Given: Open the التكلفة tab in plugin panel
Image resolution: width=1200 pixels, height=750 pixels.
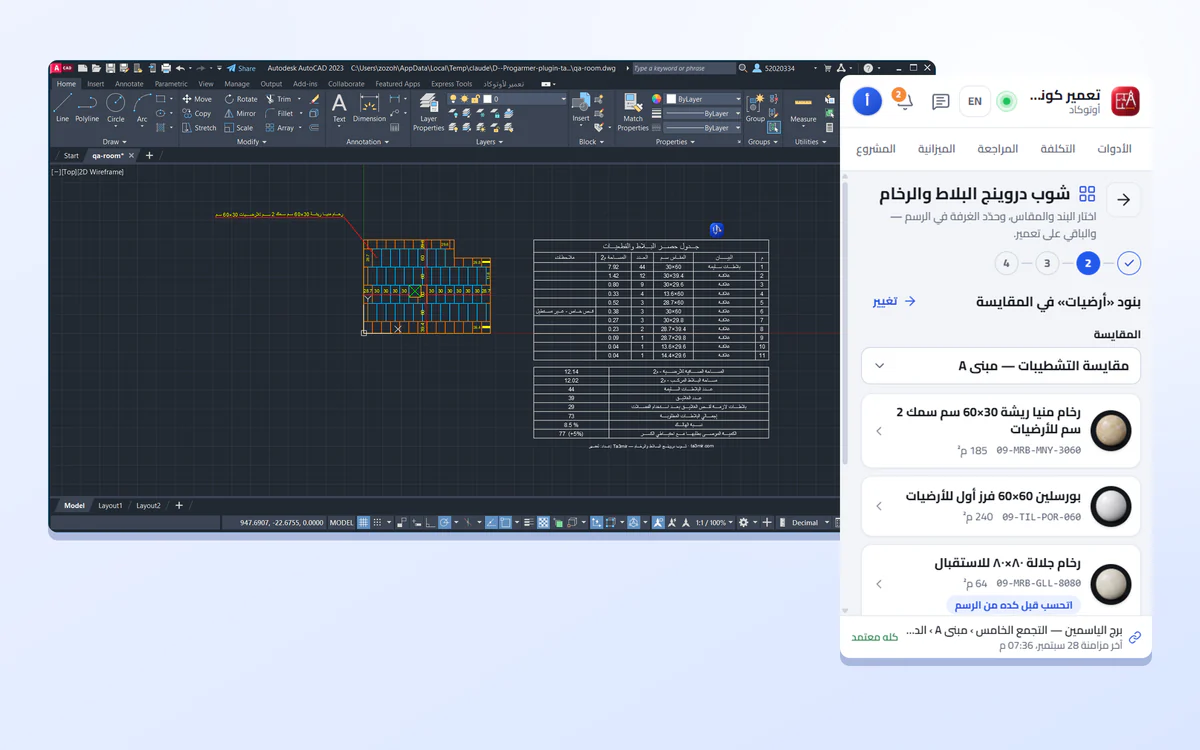Looking at the screenshot, I should 1058,149.
